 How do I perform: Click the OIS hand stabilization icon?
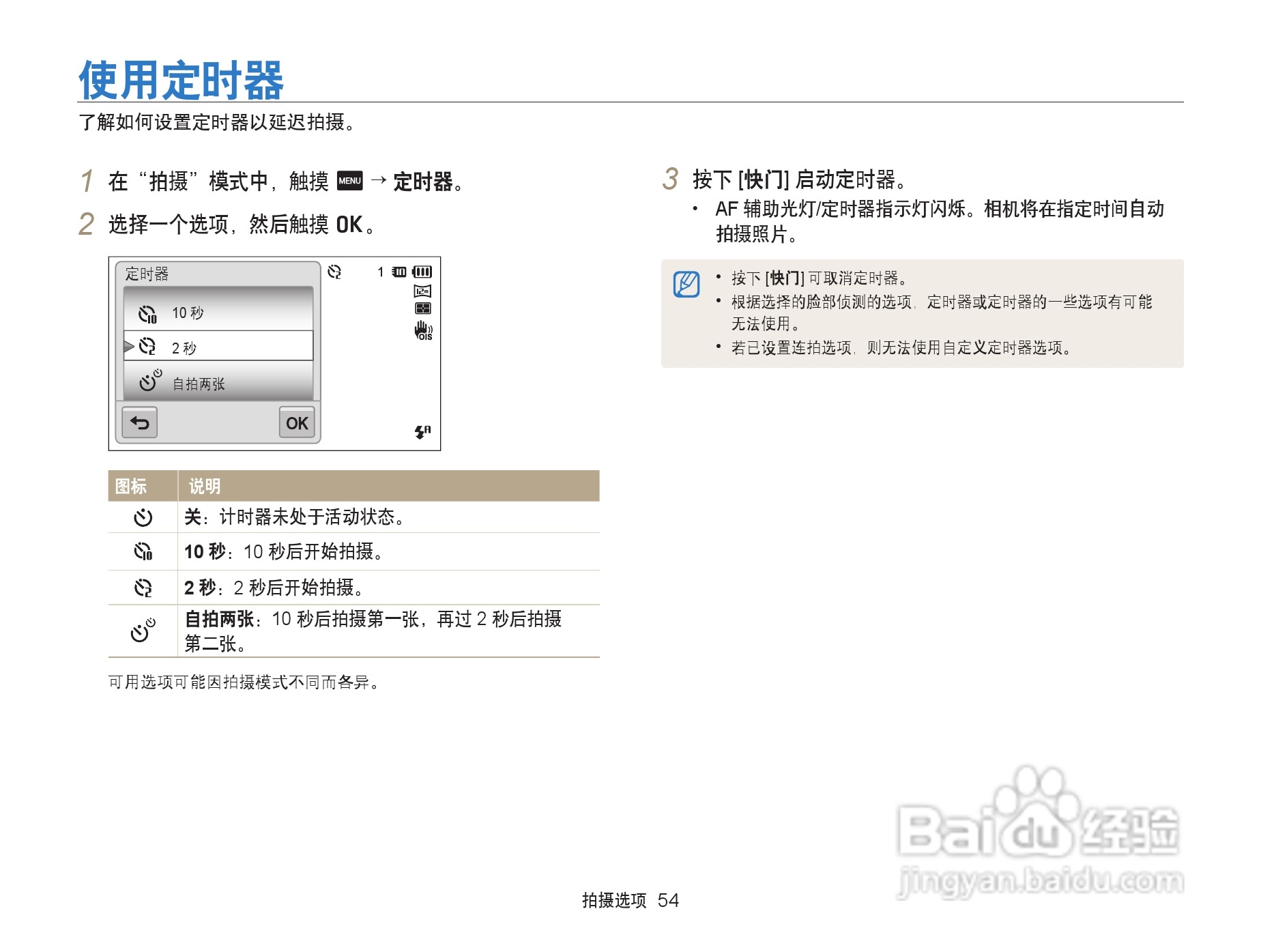click(x=423, y=330)
